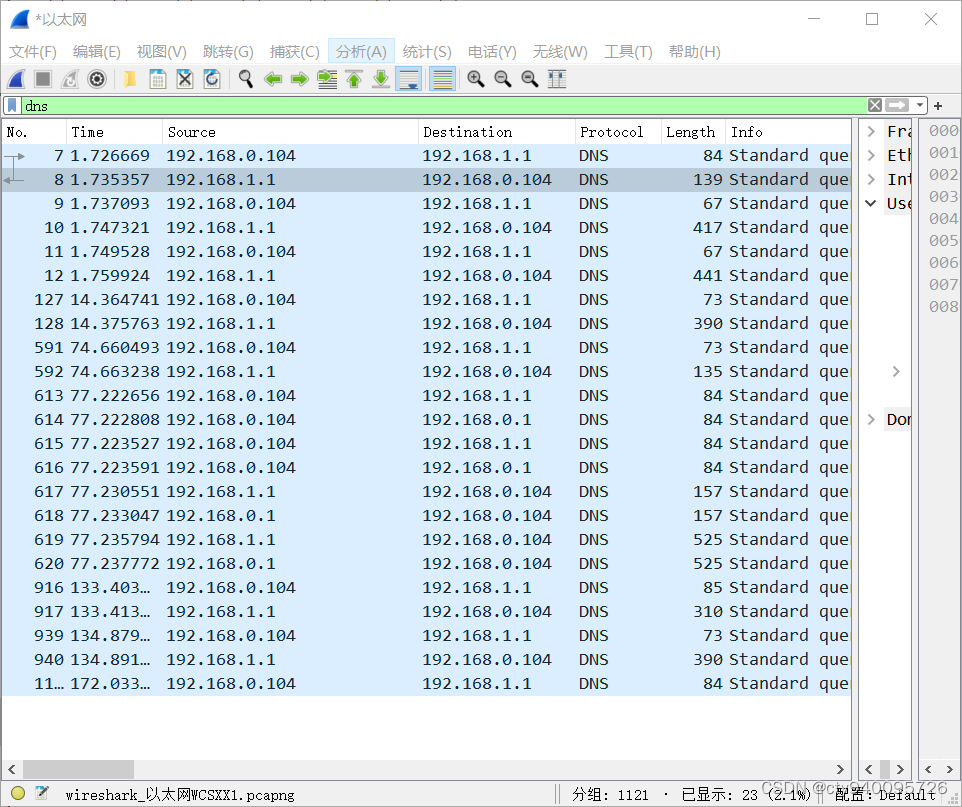Image resolution: width=962 pixels, height=807 pixels.
Task: Sort by the Protocol column header
Action: tap(618, 132)
